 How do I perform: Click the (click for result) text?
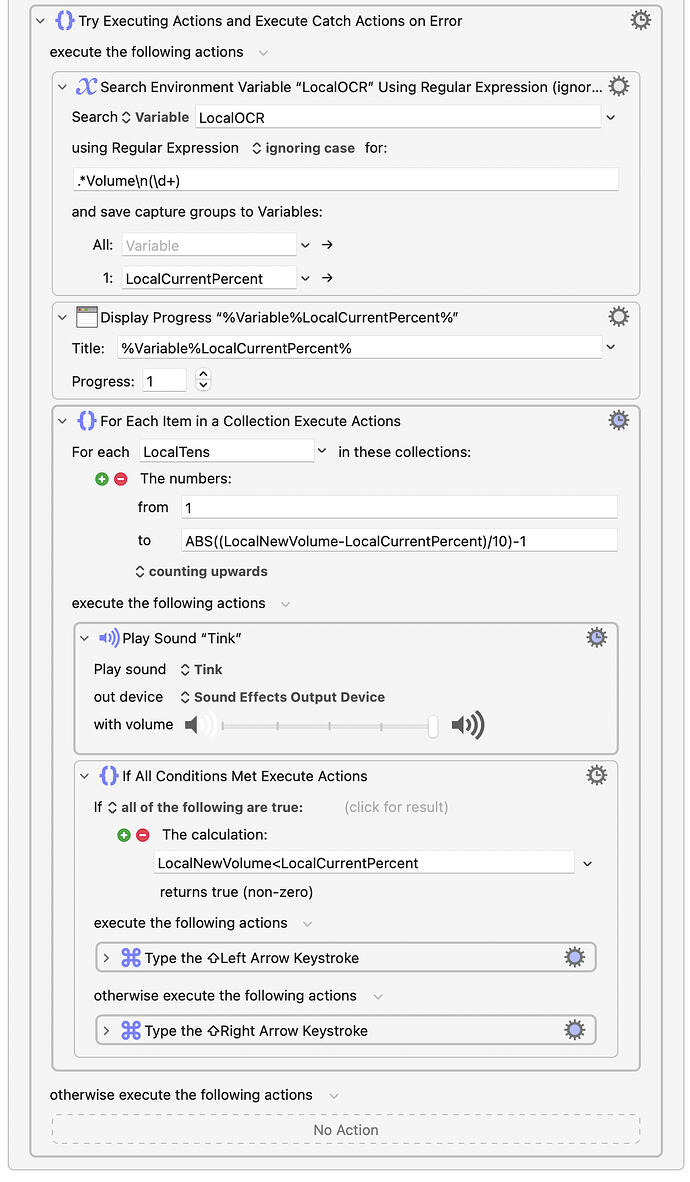396,807
